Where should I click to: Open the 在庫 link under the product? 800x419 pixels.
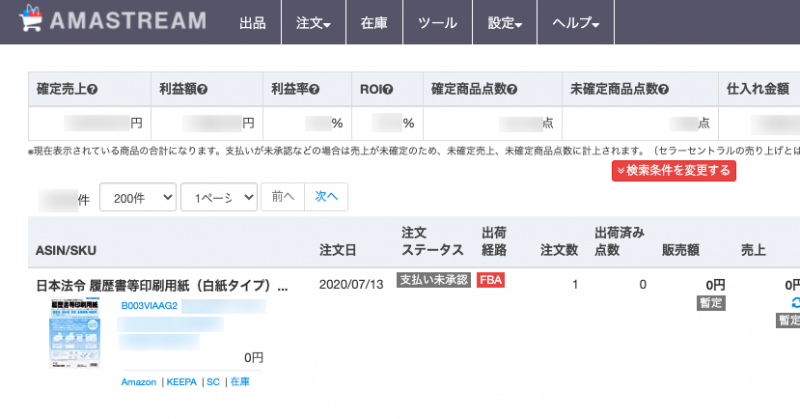tap(240, 382)
